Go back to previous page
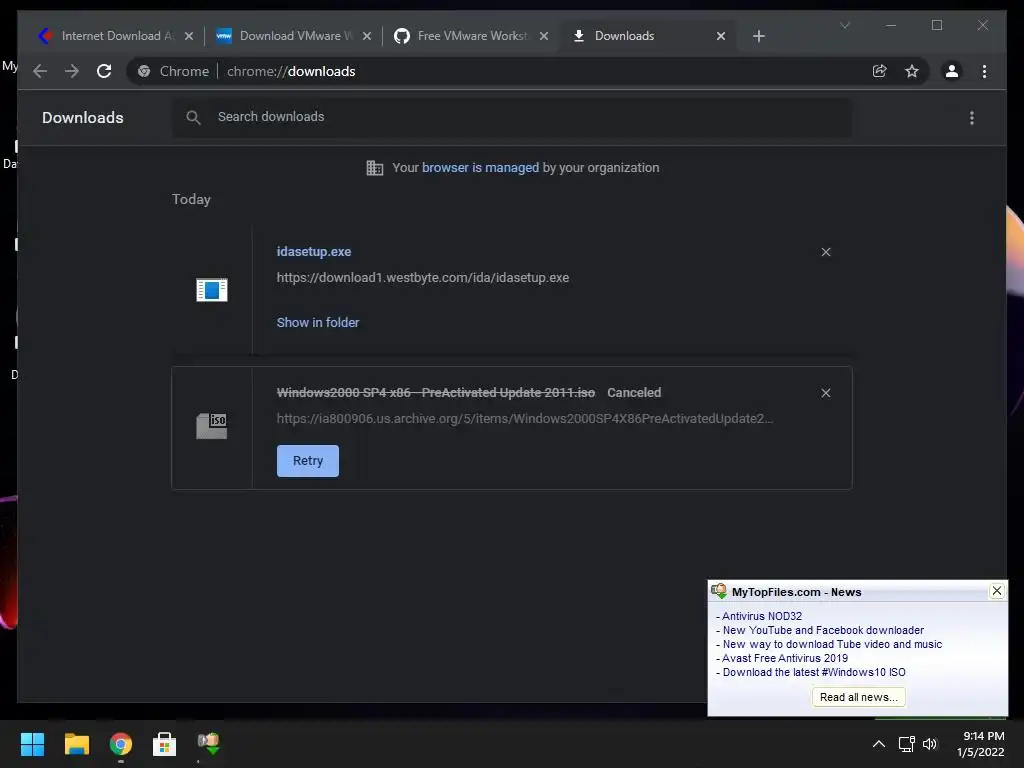The height and width of the screenshot is (768, 1024). tap(40, 71)
